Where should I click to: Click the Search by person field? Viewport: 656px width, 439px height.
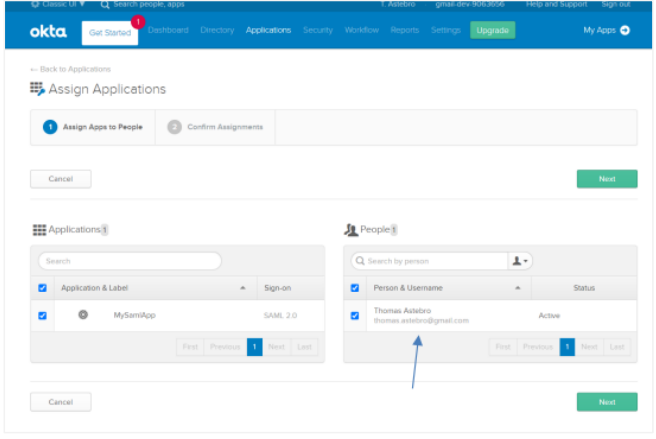432,261
